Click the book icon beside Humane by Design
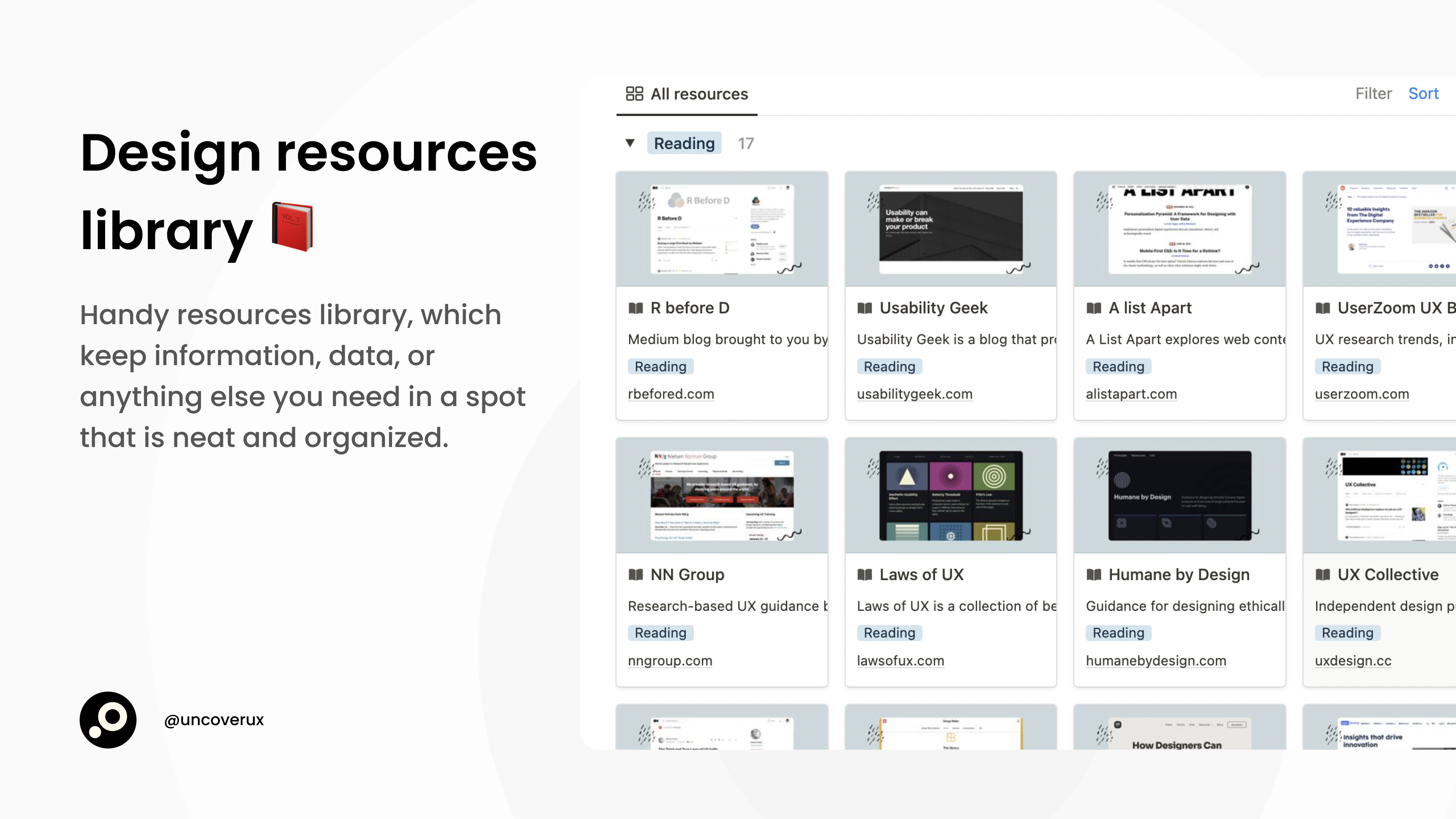This screenshot has width=1456, height=819. tap(1094, 575)
